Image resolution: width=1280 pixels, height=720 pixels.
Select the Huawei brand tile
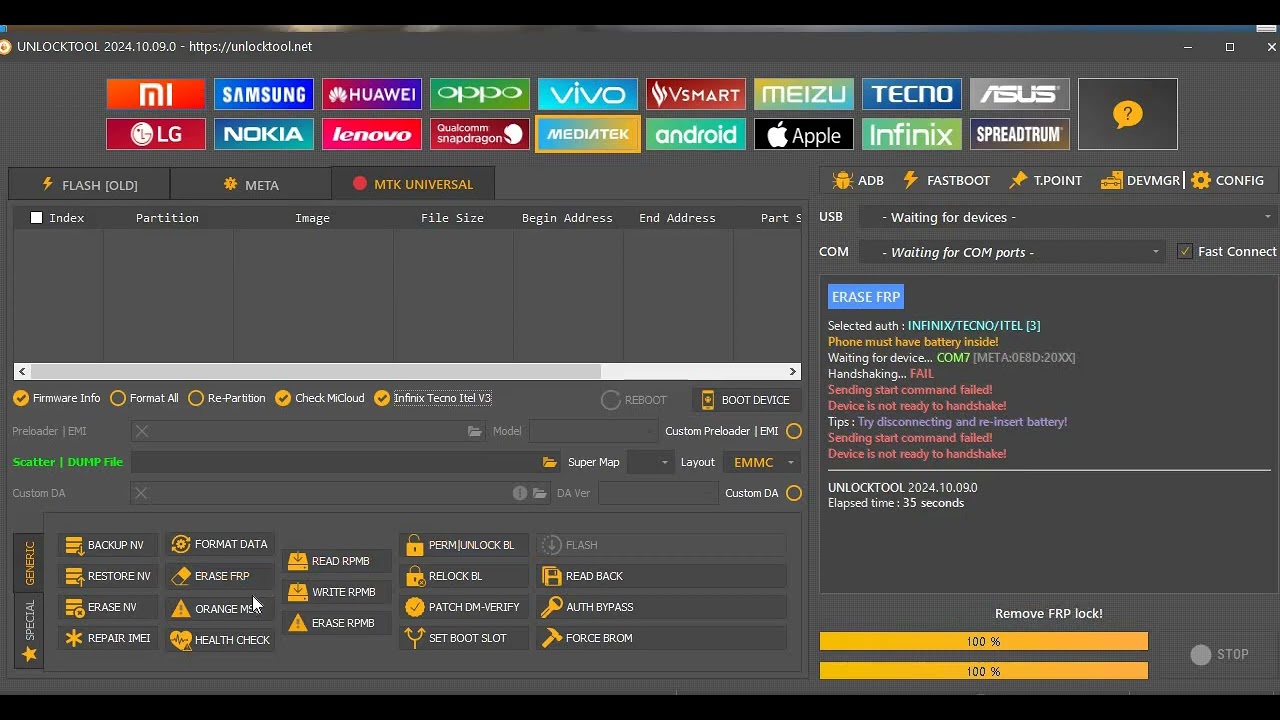click(372, 94)
